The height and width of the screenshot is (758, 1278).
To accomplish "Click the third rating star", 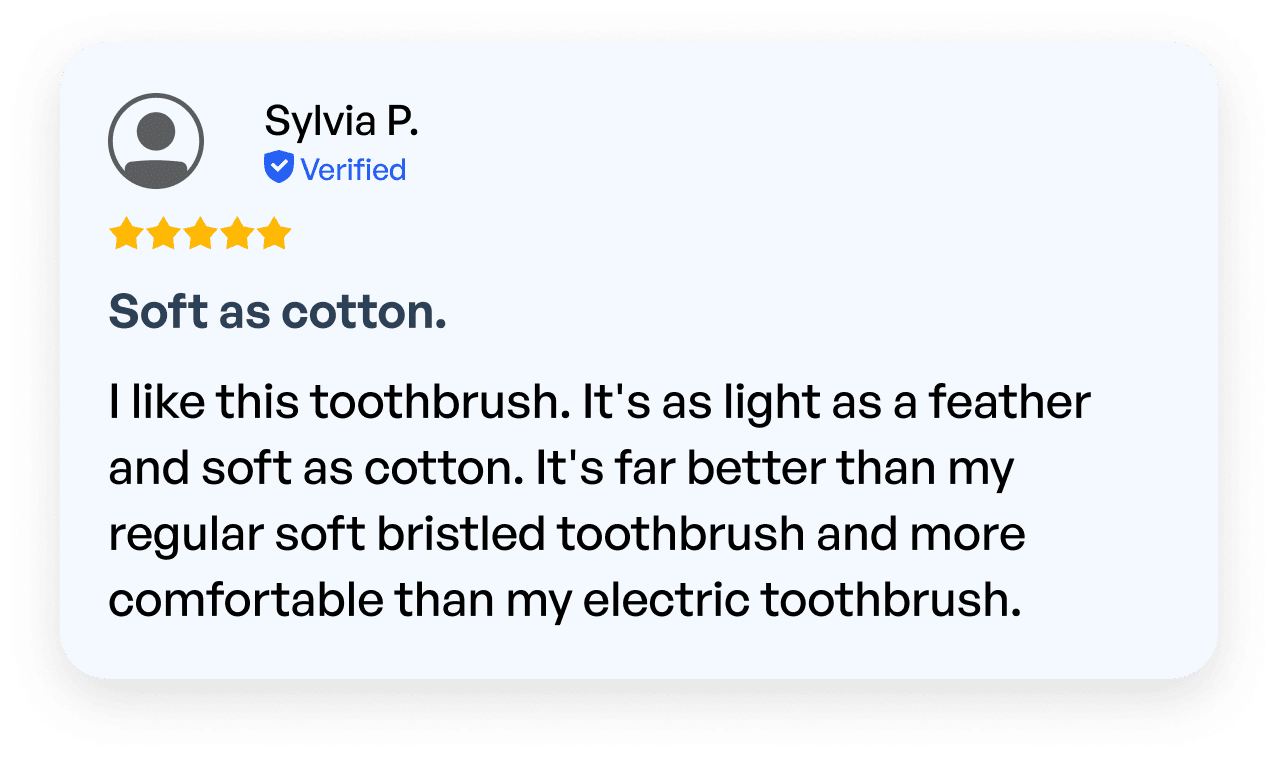I will point(199,235).
